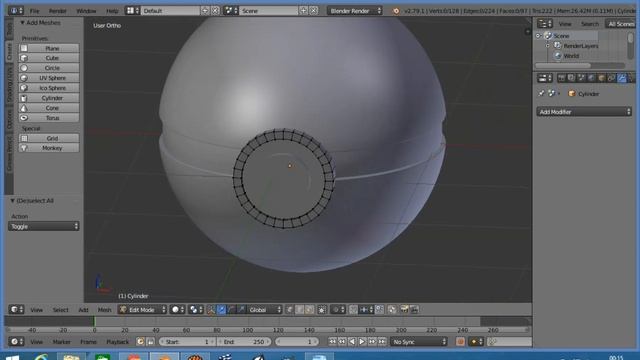Switch to face select mode
The image size is (640, 360).
point(309,310)
